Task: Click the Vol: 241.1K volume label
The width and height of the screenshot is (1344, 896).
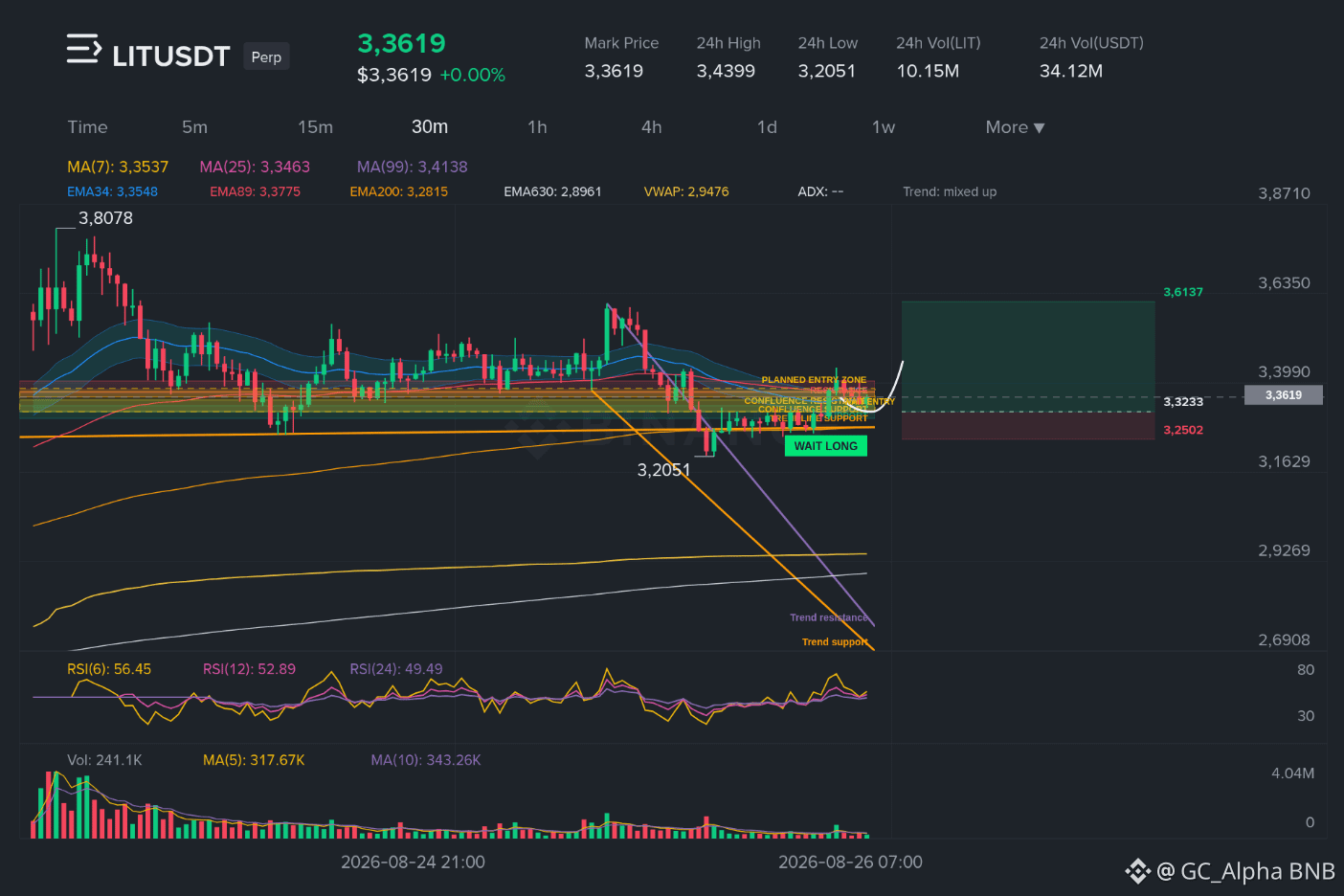Action: pyautogui.click(x=104, y=760)
